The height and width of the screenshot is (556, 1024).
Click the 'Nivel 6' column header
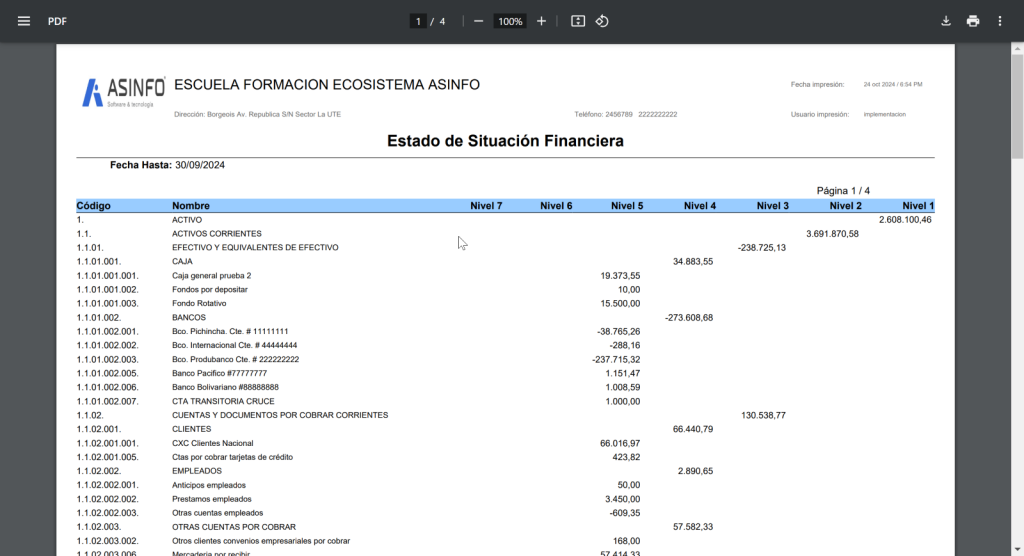[556, 206]
